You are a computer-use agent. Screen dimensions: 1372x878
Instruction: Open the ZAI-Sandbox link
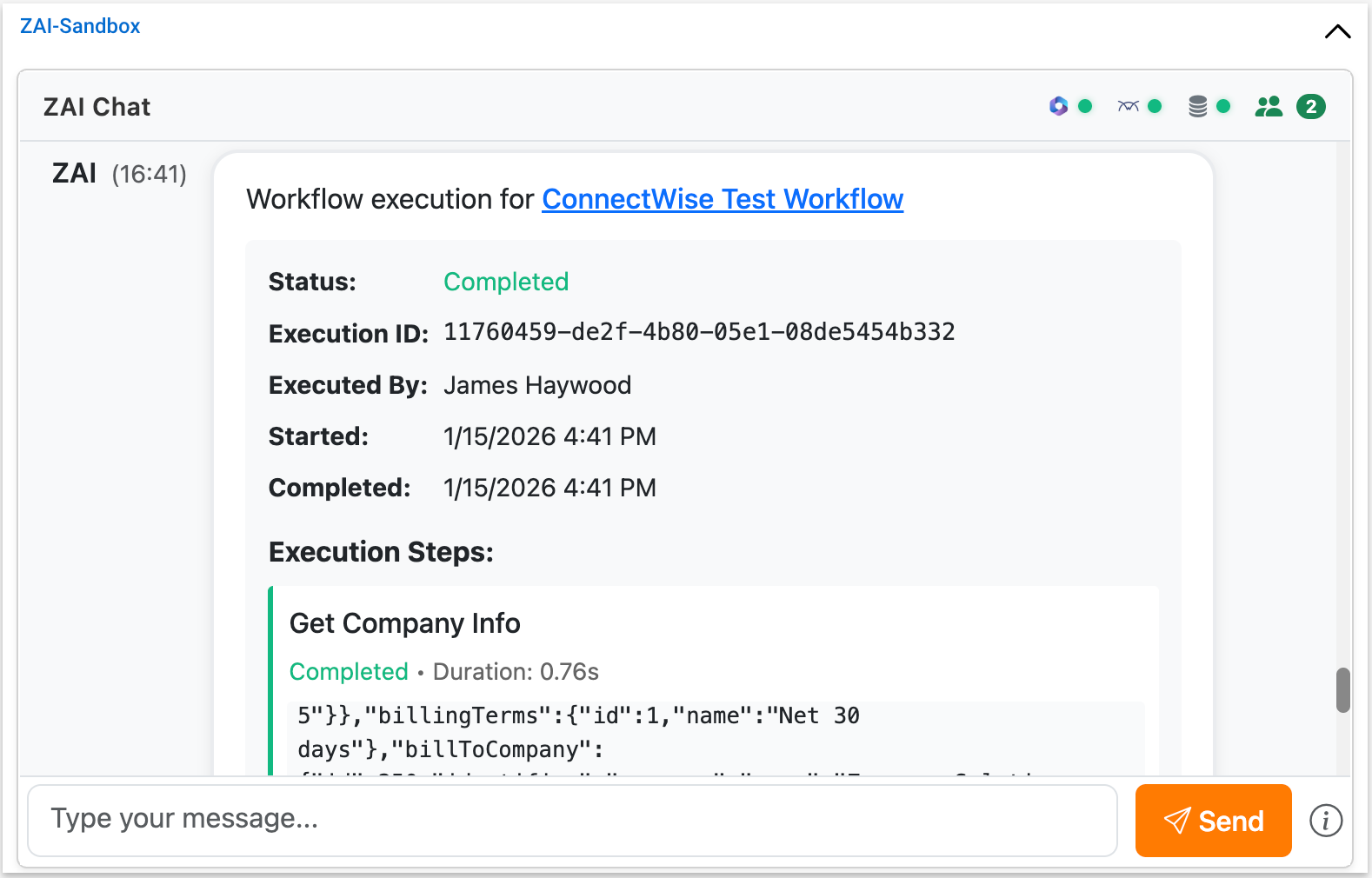80,26
